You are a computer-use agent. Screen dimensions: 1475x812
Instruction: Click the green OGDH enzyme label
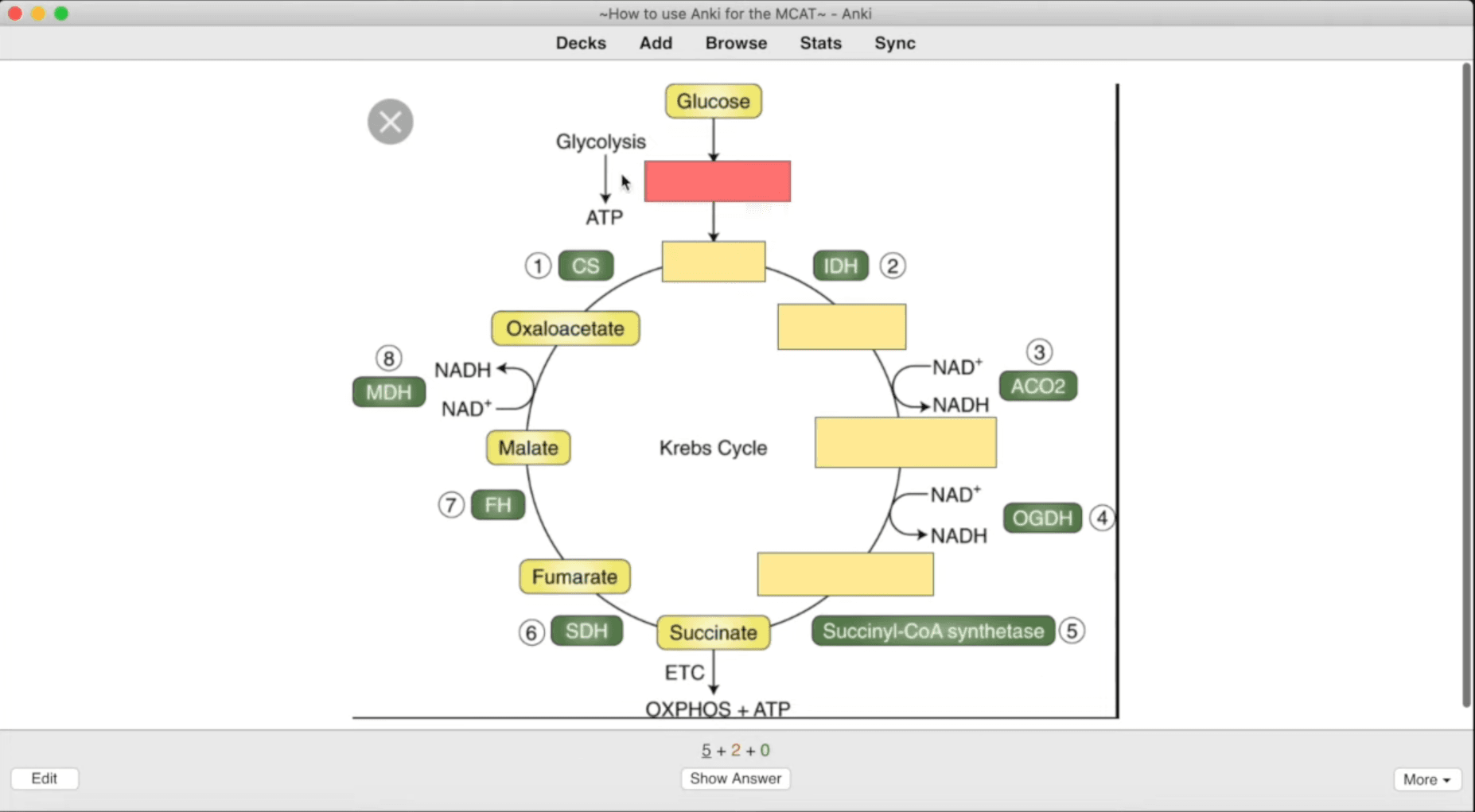pos(1043,518)
